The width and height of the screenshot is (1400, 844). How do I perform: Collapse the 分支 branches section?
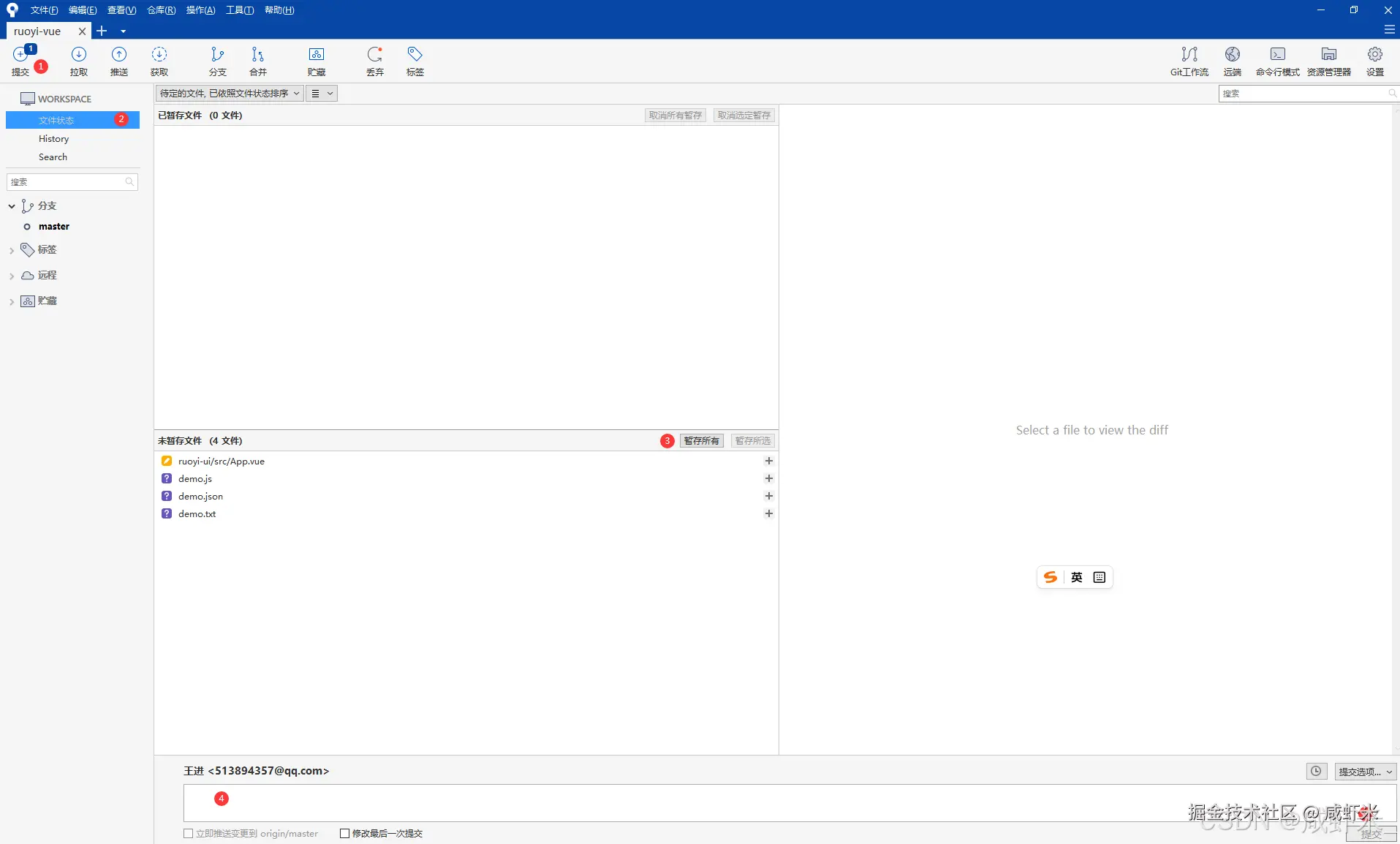pos(12,206)
